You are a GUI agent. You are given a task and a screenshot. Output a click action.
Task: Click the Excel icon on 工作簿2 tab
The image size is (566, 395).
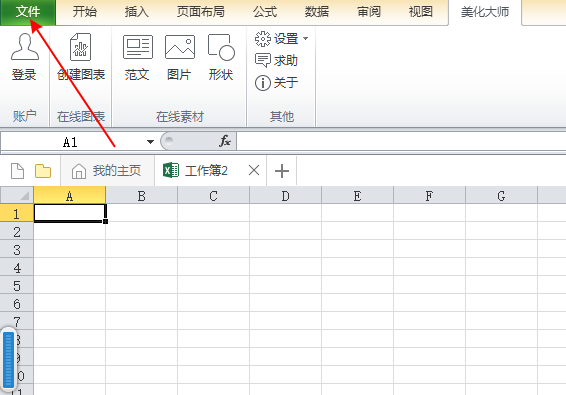pos(171,170)
